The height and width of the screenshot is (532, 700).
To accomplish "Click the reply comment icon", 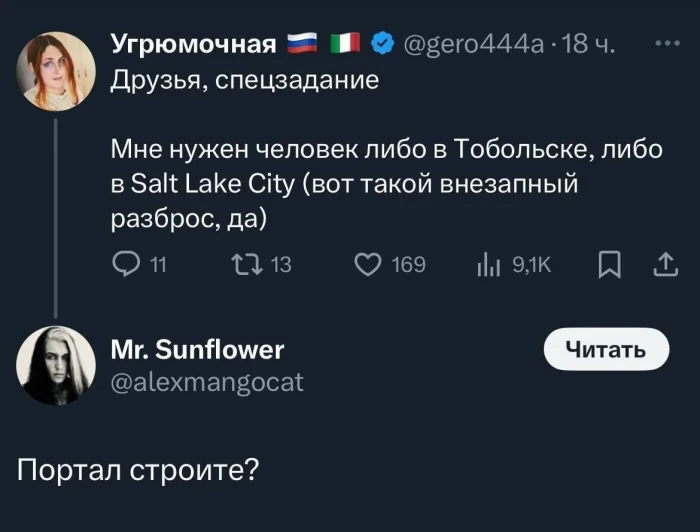I will coord(124,265).
